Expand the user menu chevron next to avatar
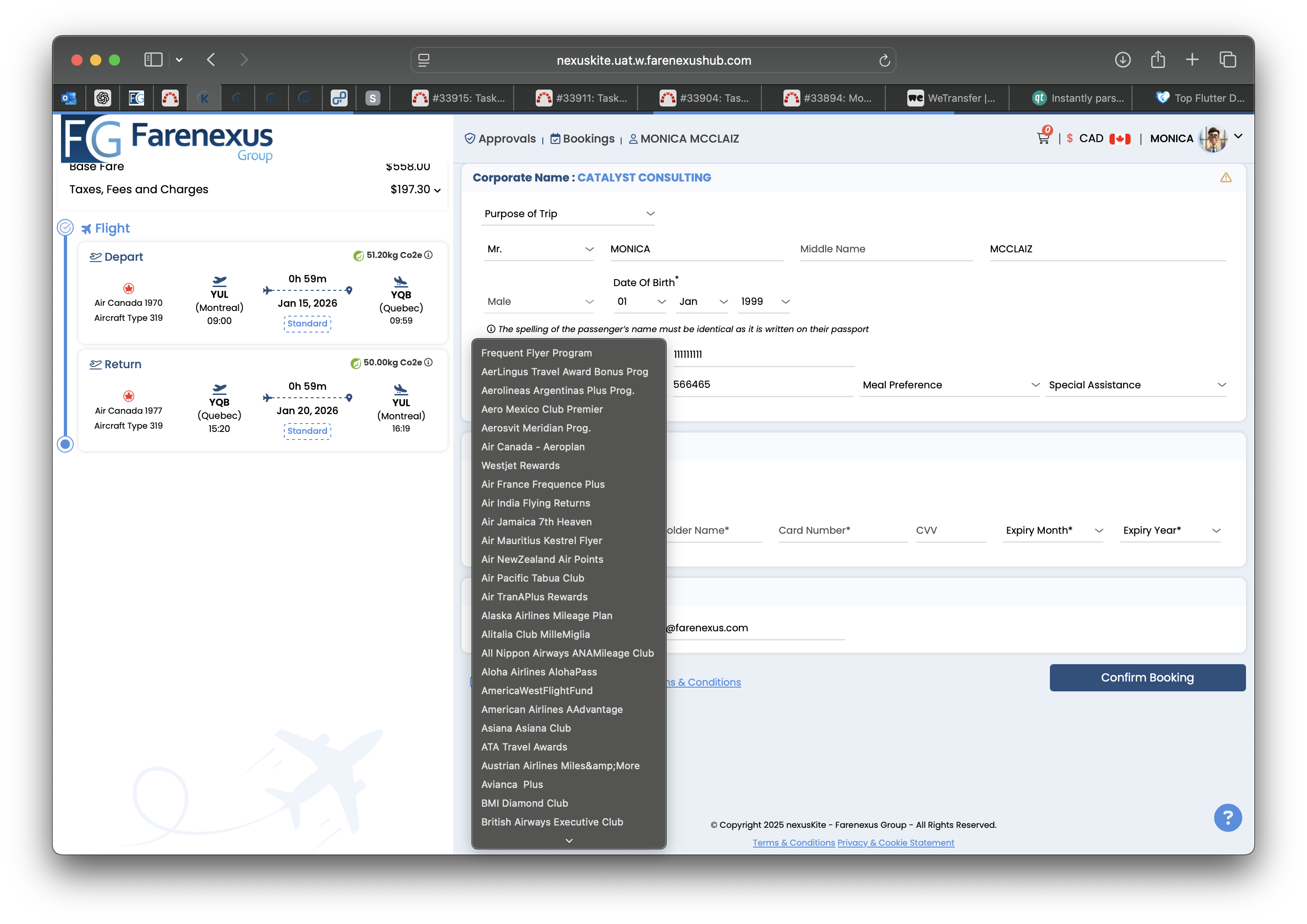 1238,136
